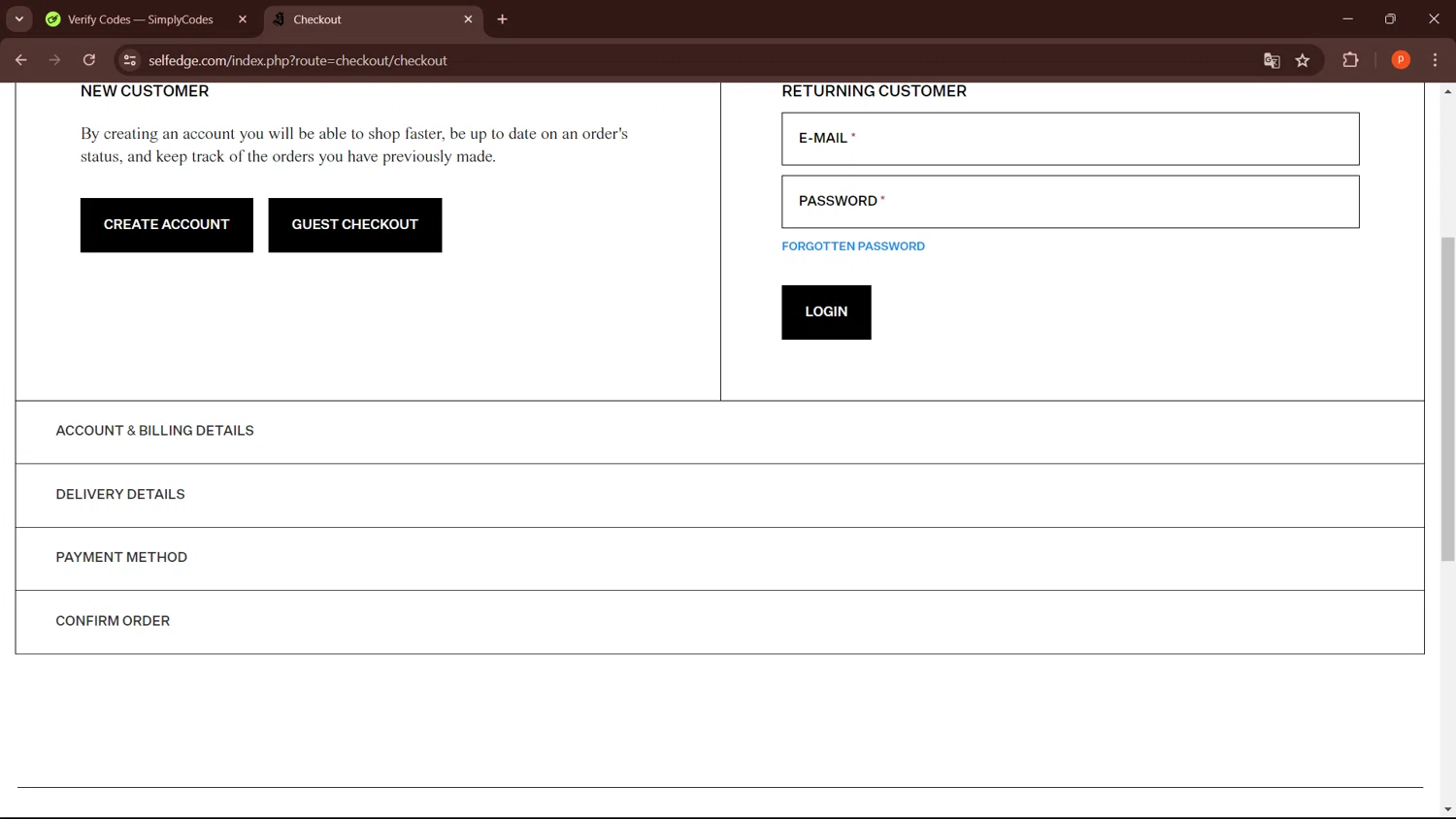This screenshot has width=1456, height=819.
Task: Expand the Delivery Details section
Action: (x=720, y=495)
